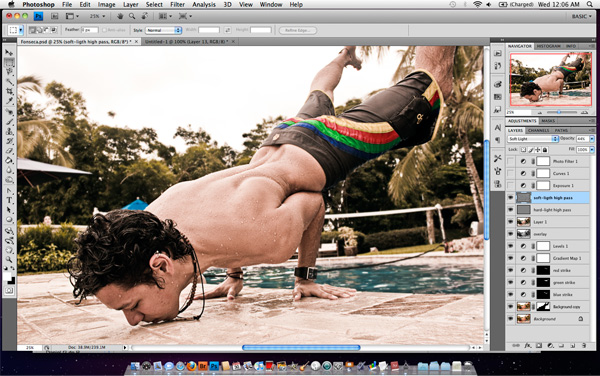
Task: Click the horizontal scrollbar thumb
Action: (301, 347)
